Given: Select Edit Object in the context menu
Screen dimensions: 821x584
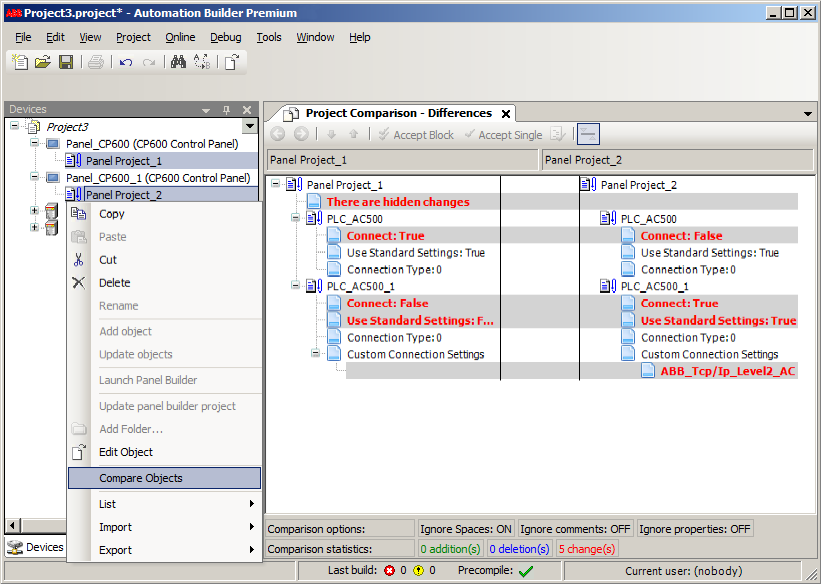Looking at the screenshot, I should [165, 452].
